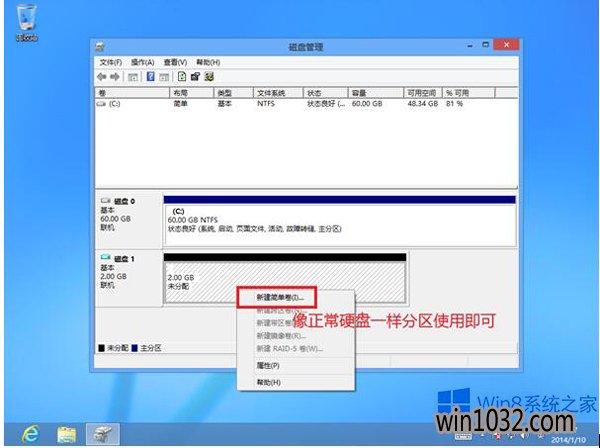Click the Refresh toolbar icon
Viewport: 600px width, 448px height.
[181, 76]
